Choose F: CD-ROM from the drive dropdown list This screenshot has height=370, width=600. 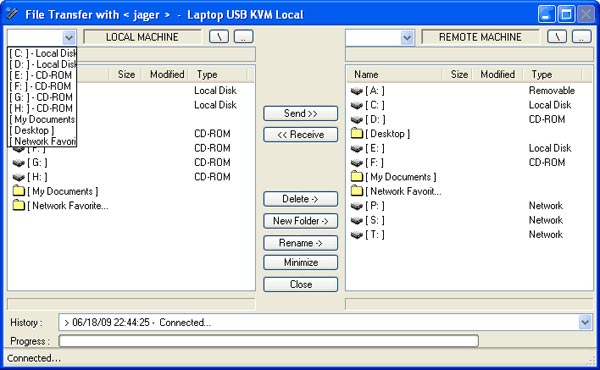tap(42, 86)
